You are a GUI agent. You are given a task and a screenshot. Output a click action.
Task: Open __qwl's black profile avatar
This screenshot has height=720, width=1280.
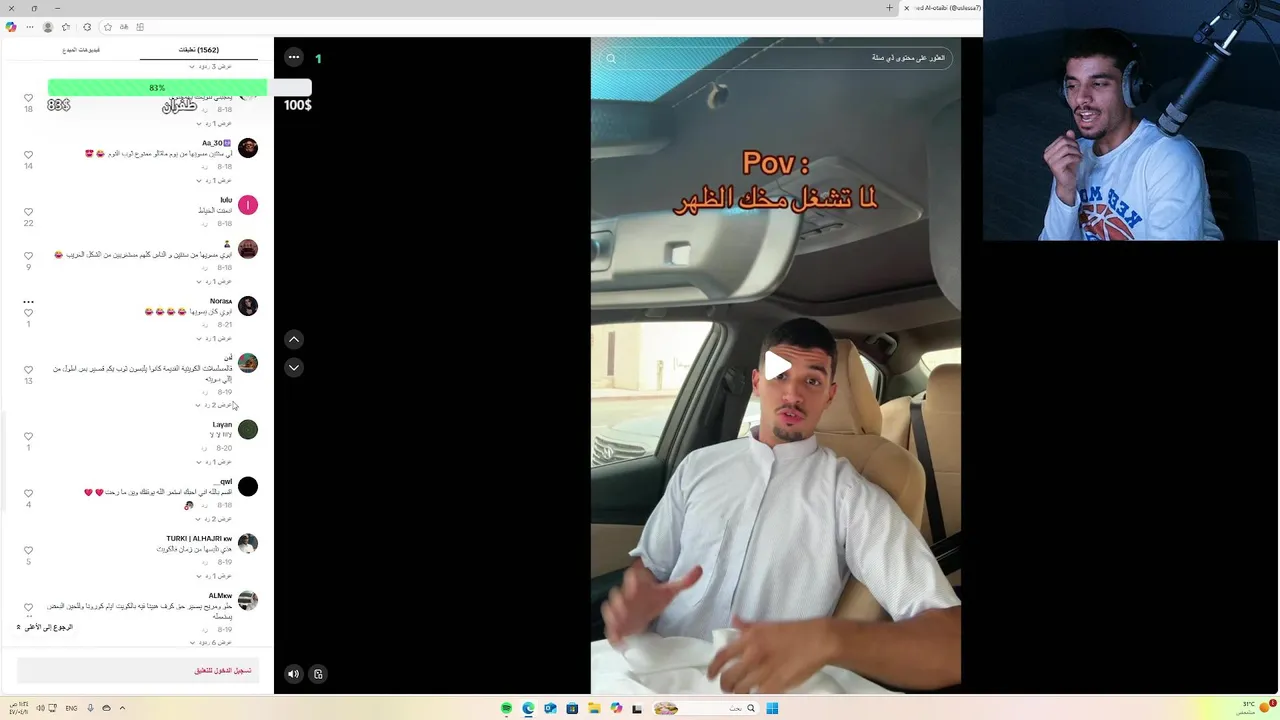coord(248,486)
